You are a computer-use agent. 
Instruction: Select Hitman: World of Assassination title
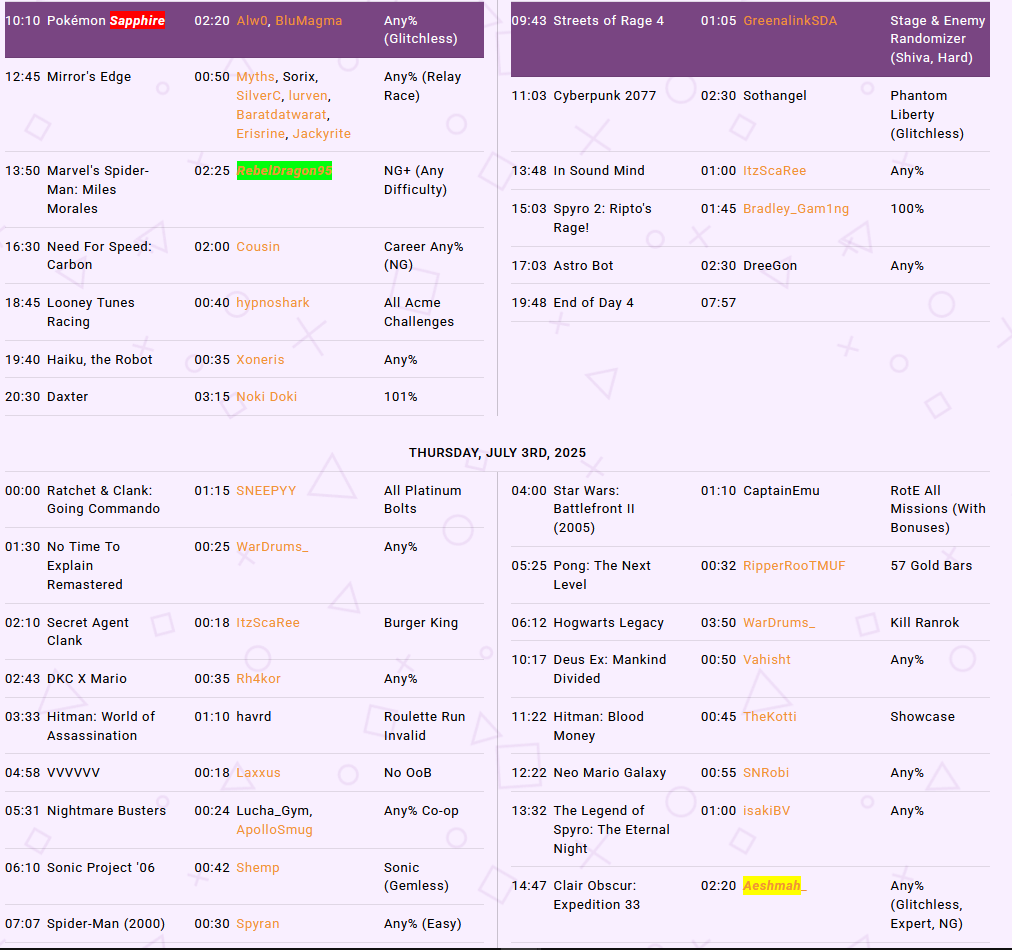tap(101, 726)
